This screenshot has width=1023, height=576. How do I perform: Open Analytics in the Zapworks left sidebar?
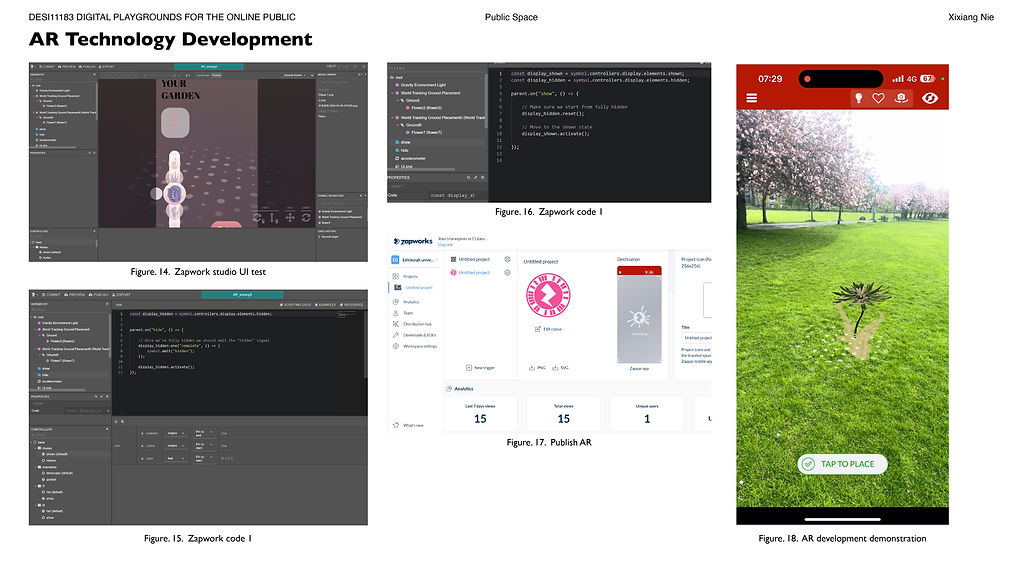click(x=406, y=302)
